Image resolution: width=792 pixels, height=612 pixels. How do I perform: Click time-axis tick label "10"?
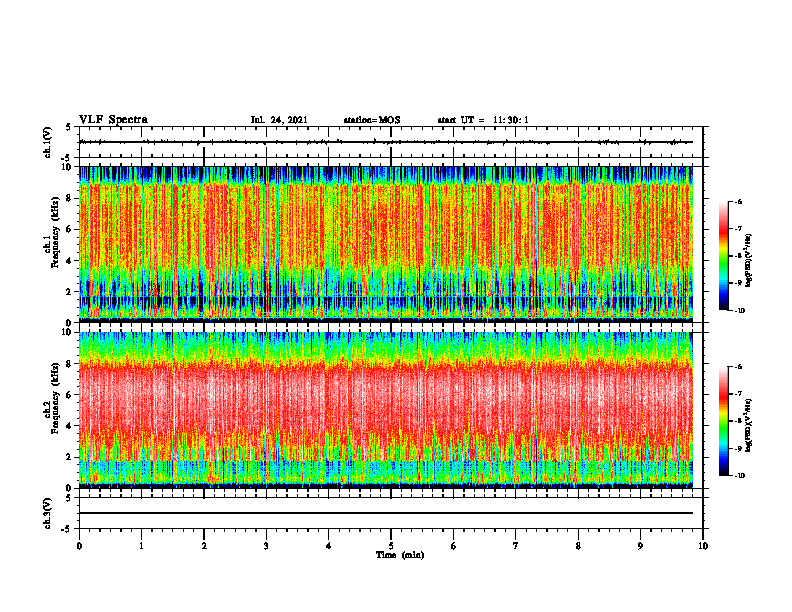pyautogui.click(x=703, y=546)
